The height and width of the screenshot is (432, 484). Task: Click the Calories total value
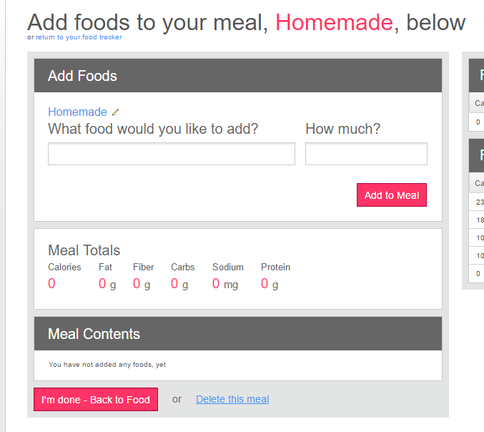52,284
